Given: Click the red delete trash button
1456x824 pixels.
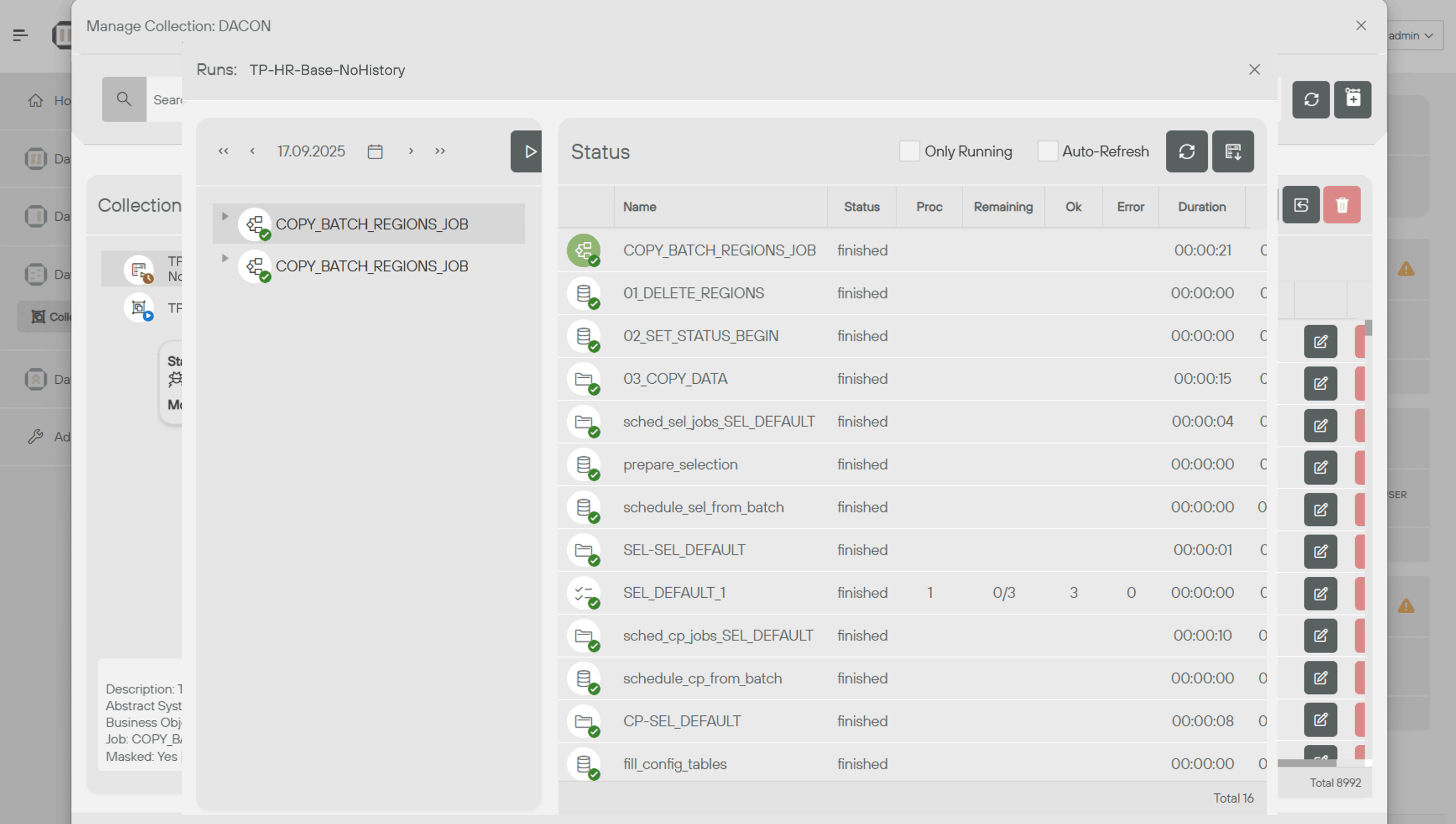Looking at the screenshot, I should [1341, 205].
